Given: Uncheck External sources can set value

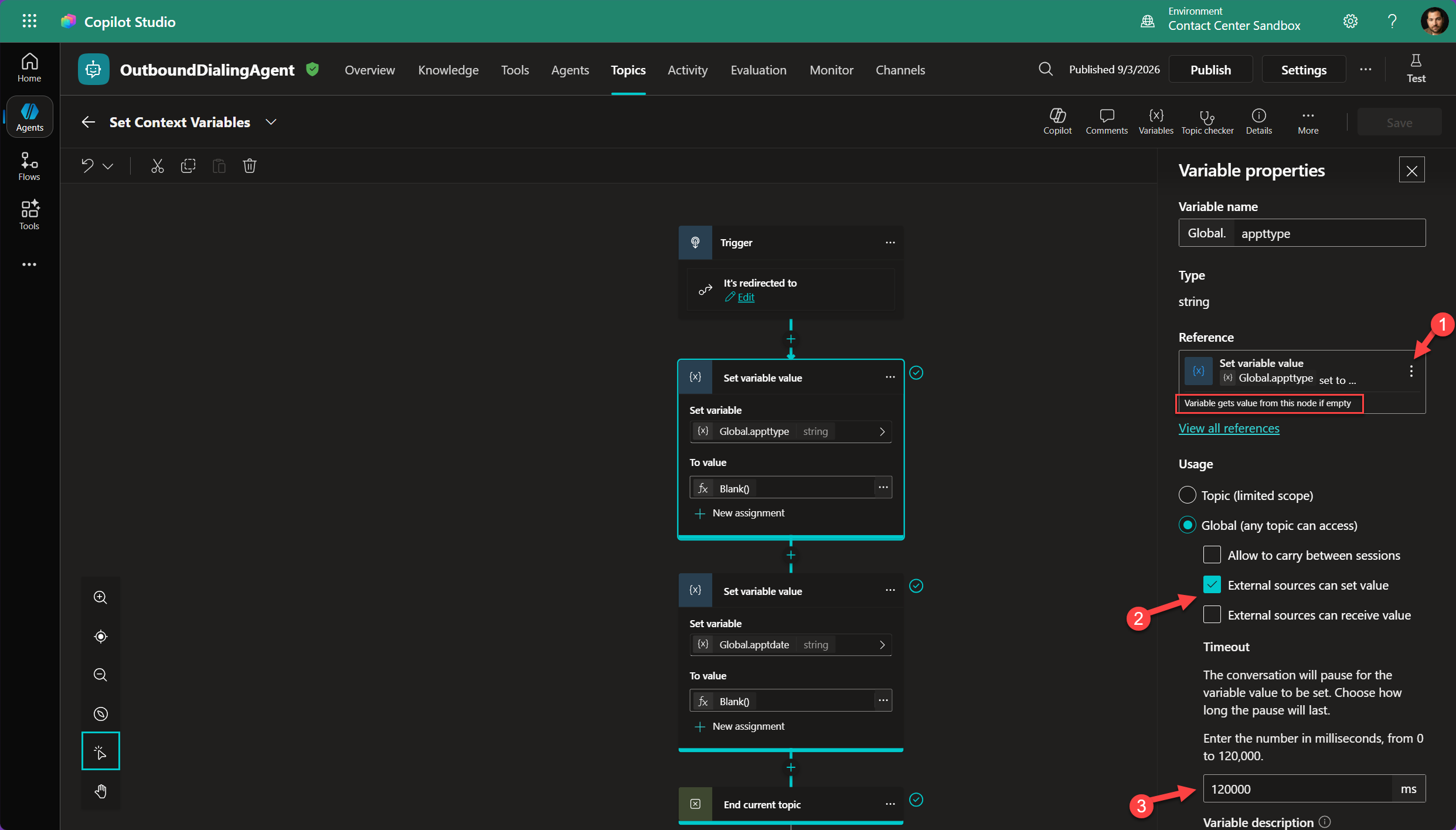Looking at the screenshot, I should click(1212, 585).
